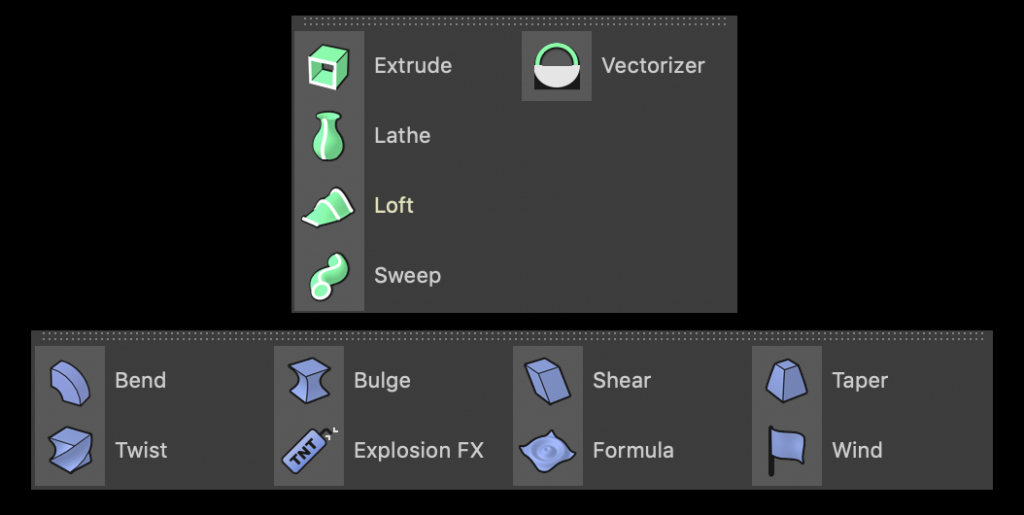The image size is (1024, 515).
Task: Click the Sweep text label
Action: coord(408,275)
